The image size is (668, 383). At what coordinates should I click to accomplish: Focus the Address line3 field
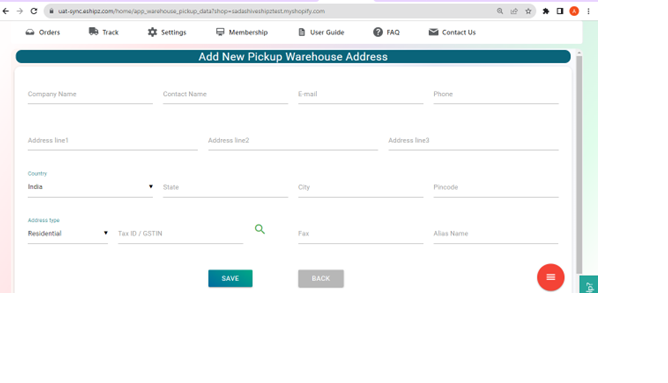pyautogui.click(x=473, y=141)
